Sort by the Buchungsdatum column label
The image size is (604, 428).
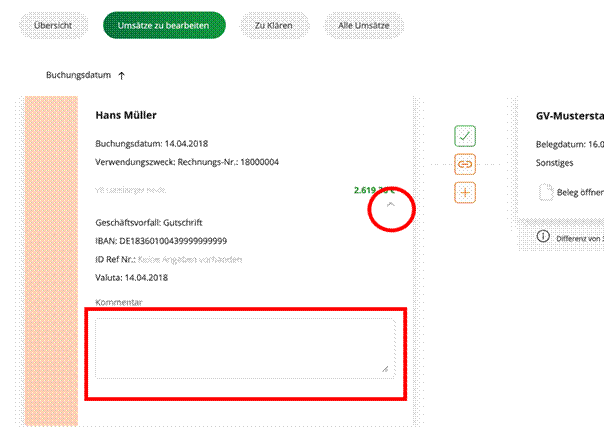(x=78, y=75)
